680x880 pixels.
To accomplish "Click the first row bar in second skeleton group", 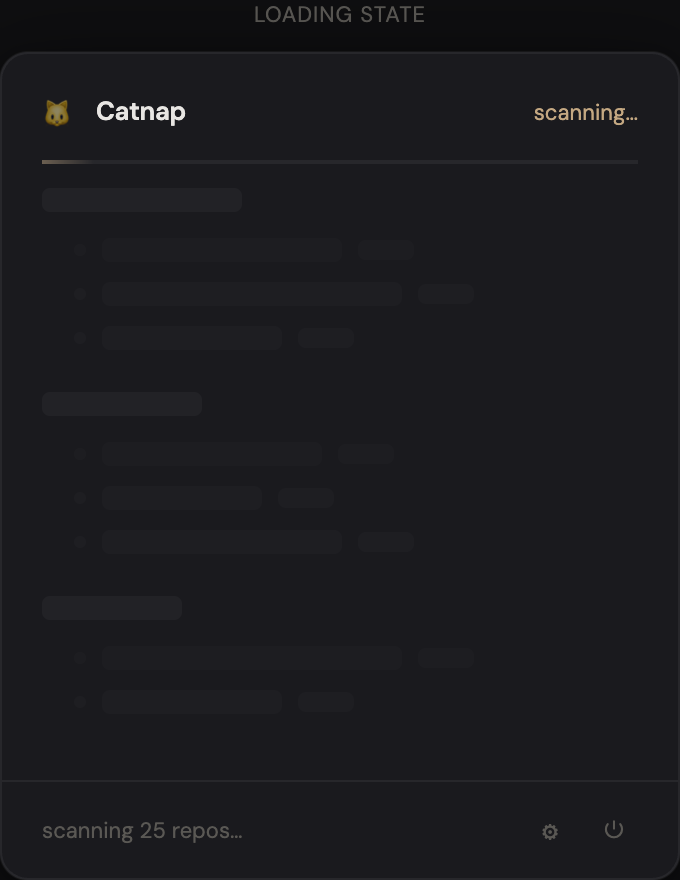I will (212, 454).
